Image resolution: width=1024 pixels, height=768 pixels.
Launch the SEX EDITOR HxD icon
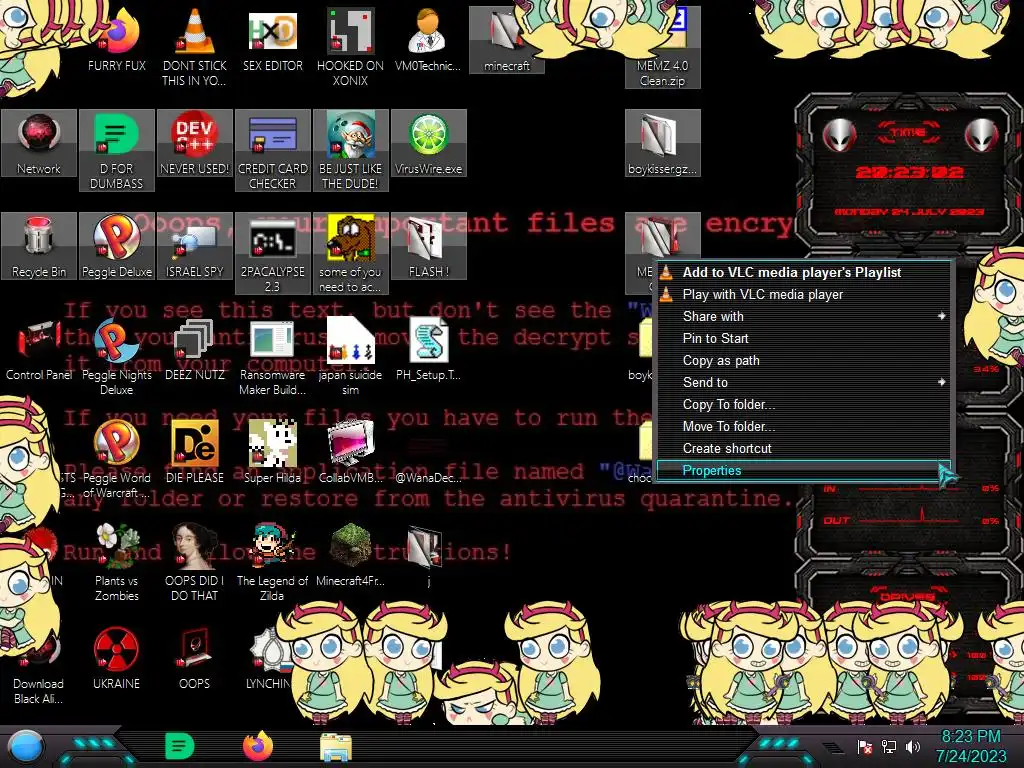click(272, 40)
